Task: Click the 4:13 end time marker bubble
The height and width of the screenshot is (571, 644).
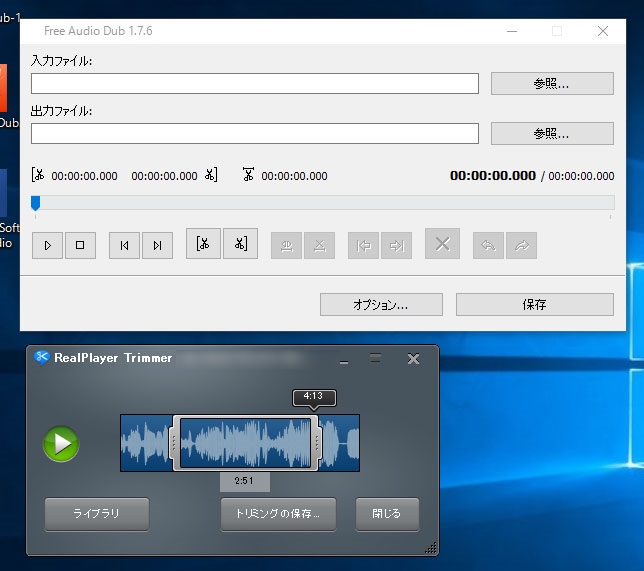Action: coord(314,397)
